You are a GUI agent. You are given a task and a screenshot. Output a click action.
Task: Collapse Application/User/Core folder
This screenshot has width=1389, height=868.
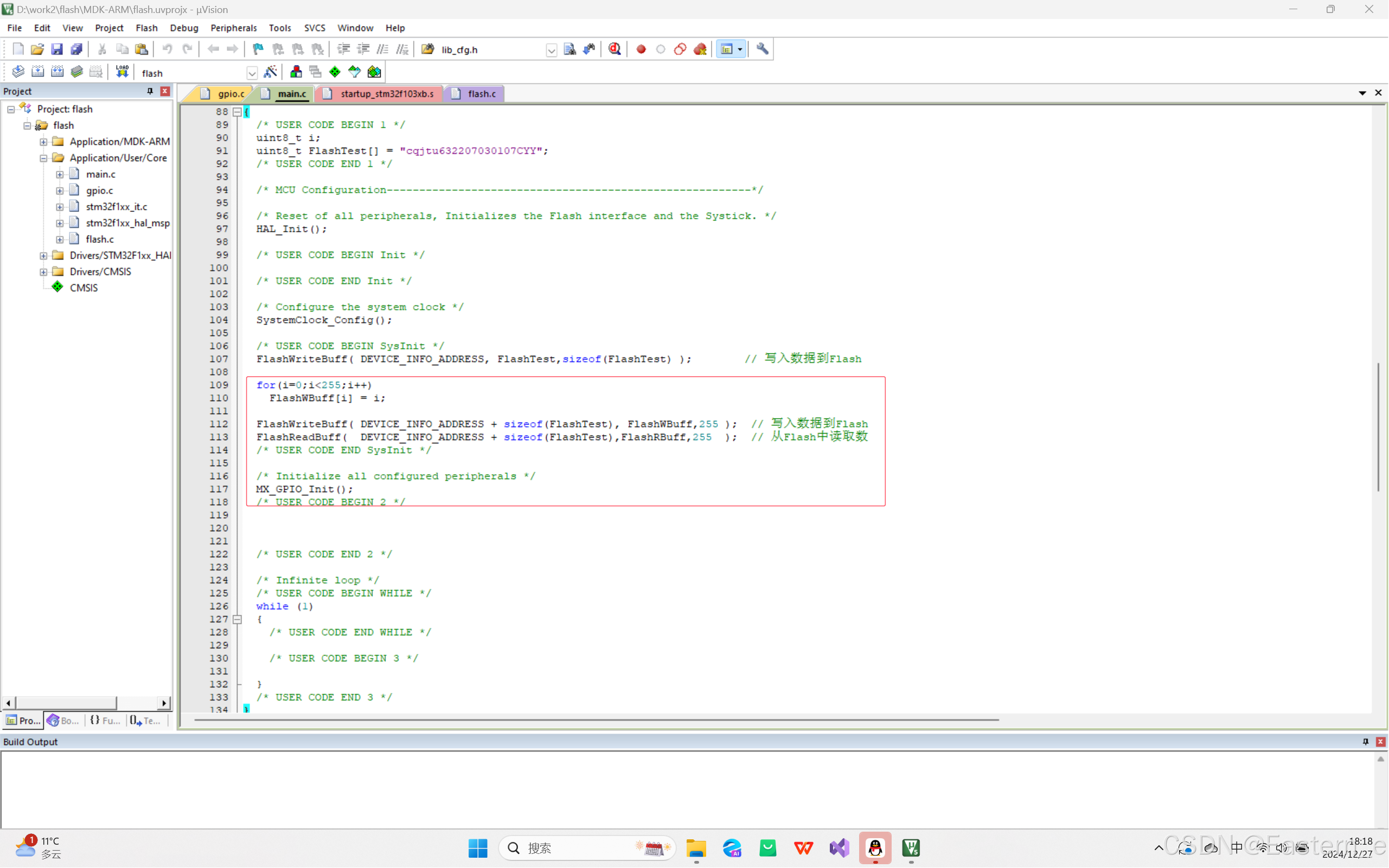tap(43, 158)
